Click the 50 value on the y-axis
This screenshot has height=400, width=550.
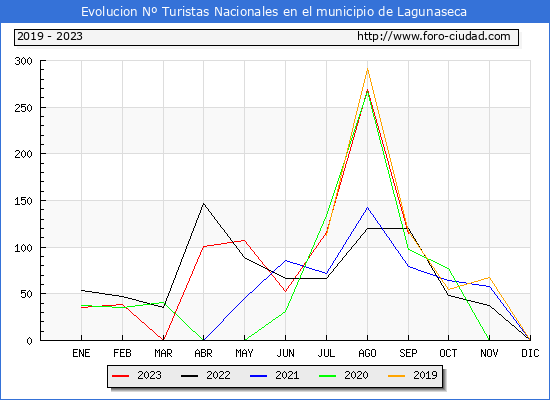[x=27, y=294]
